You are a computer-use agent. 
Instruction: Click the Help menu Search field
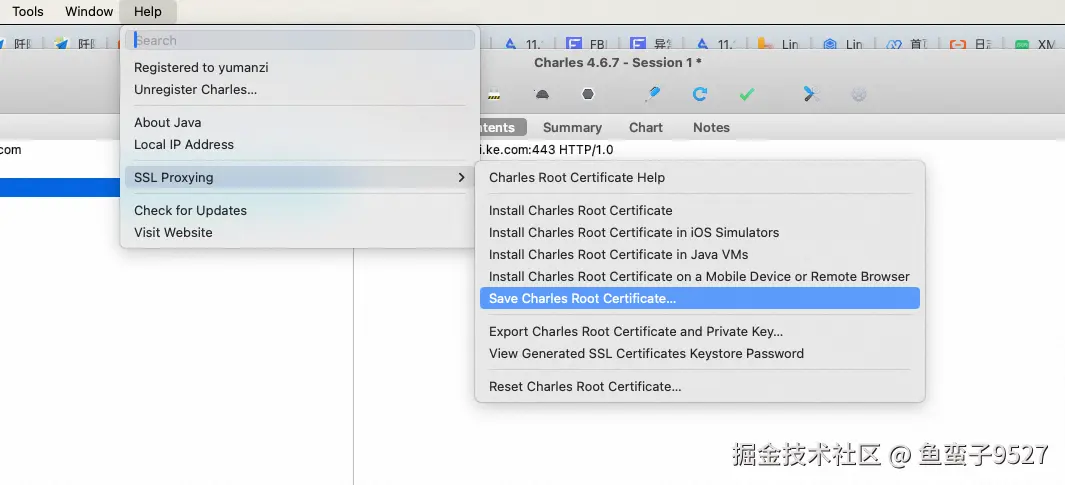(x=300, y=40)
